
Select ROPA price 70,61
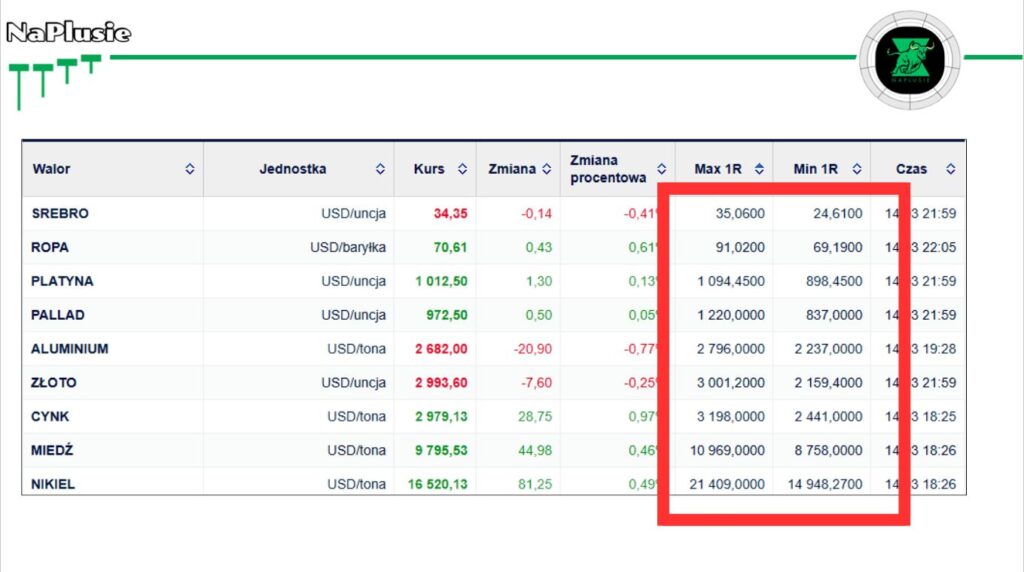pos(451,247)
